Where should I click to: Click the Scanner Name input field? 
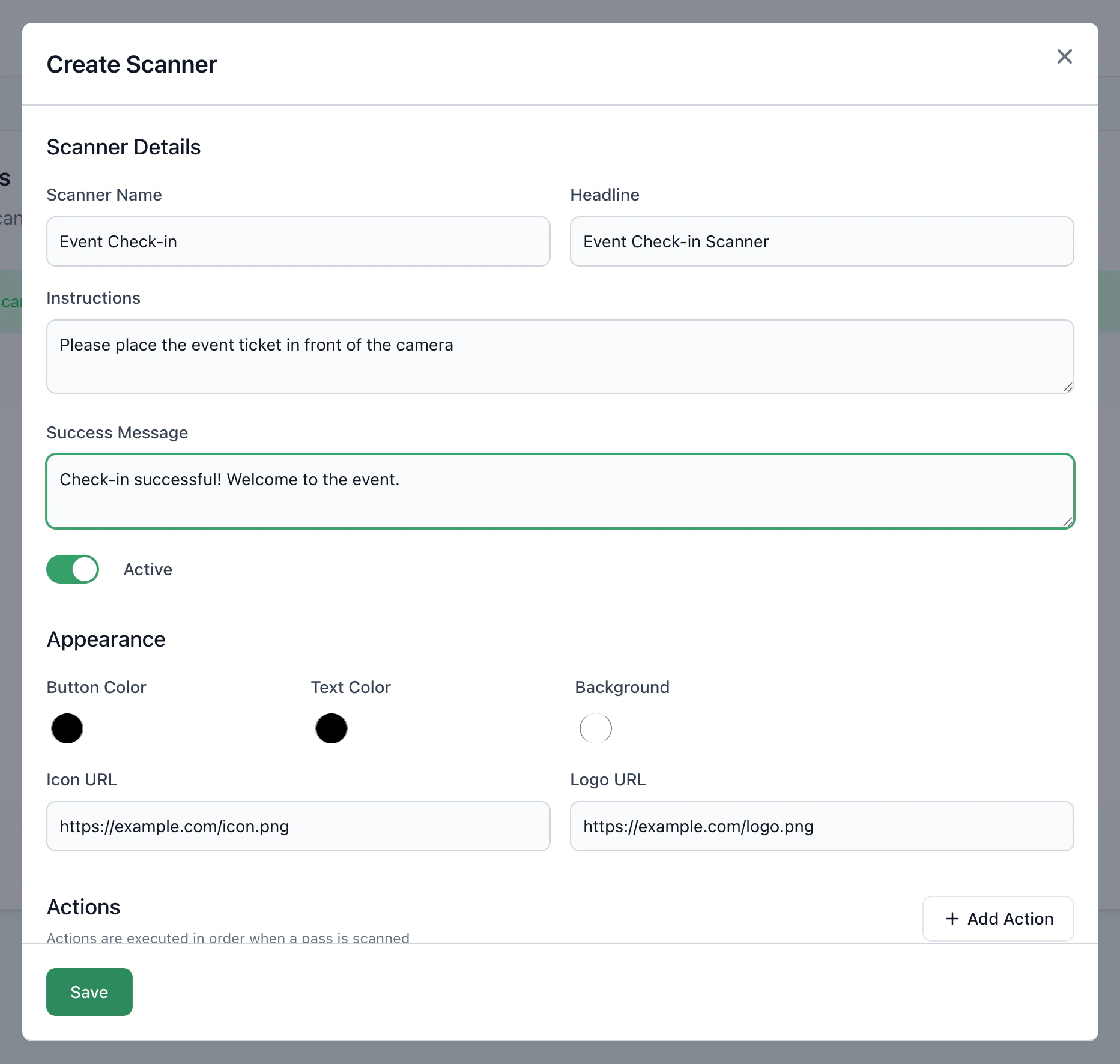click(298, 241)
